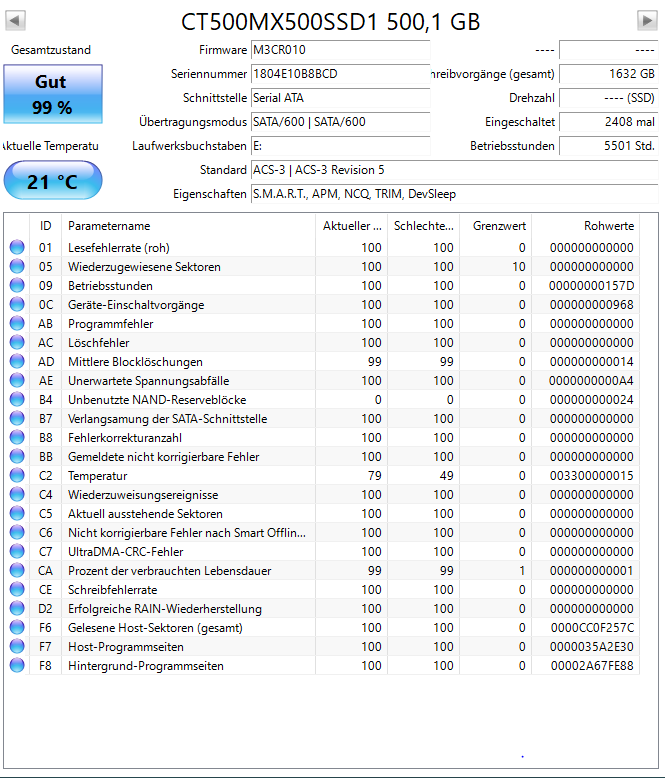Click status icon for Löschfehler
Image resolution: width=665 pixels, height=778 pixels.
pos(17,342)
